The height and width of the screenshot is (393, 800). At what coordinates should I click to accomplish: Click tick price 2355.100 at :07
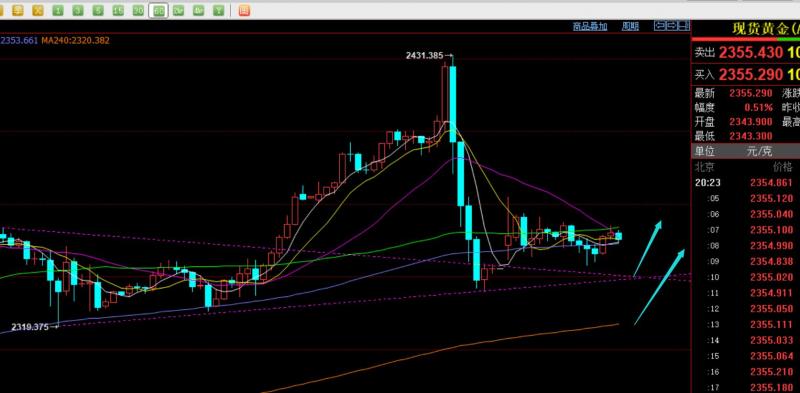pyautogui.click(x=771, y=230)
